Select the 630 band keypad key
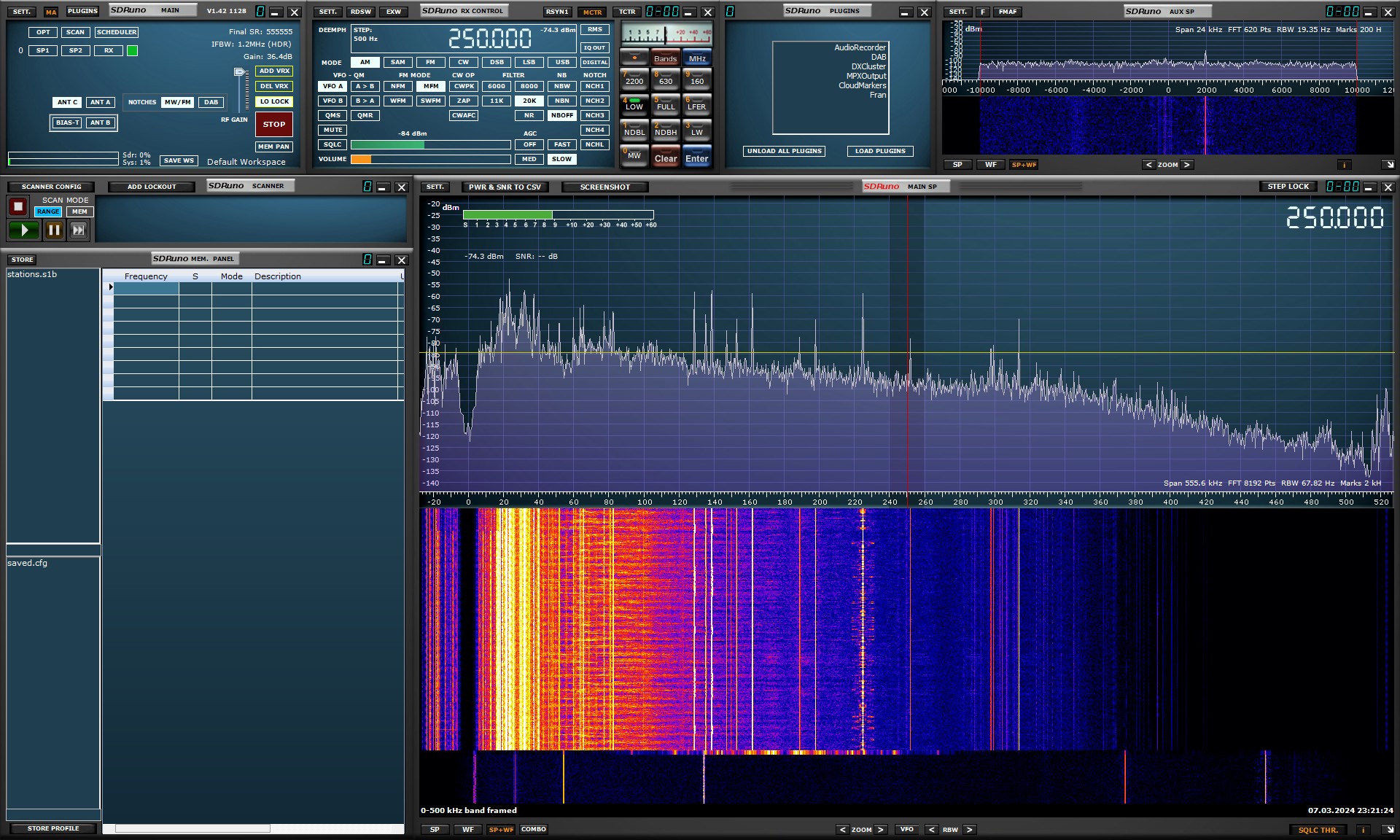 pos(665,79)
